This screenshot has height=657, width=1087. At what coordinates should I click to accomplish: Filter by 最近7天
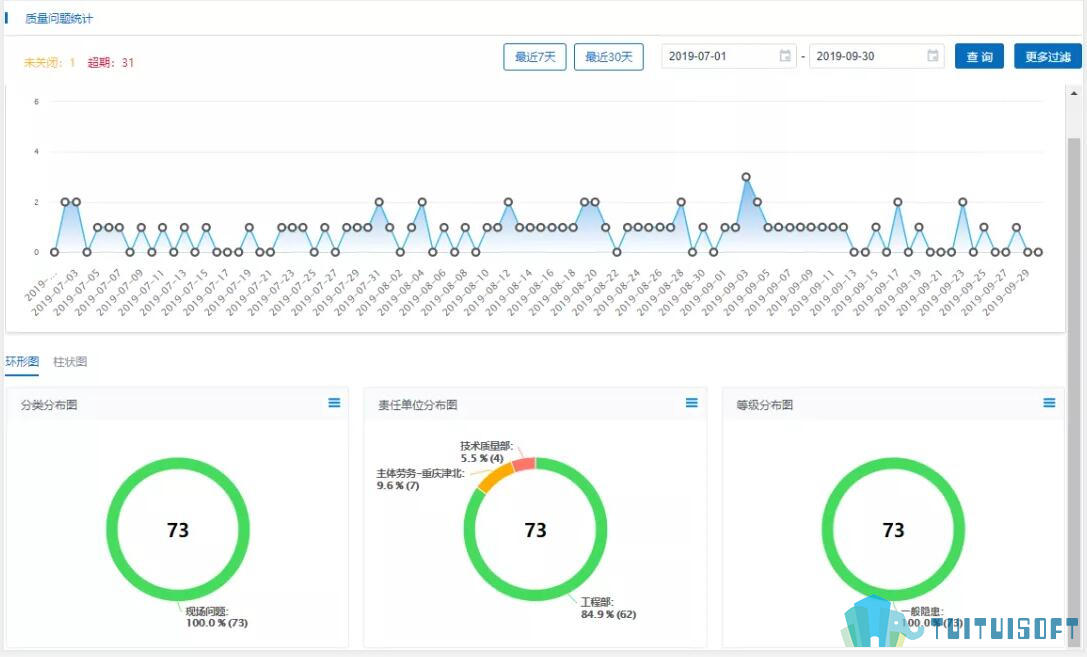[x=534, y=57]
